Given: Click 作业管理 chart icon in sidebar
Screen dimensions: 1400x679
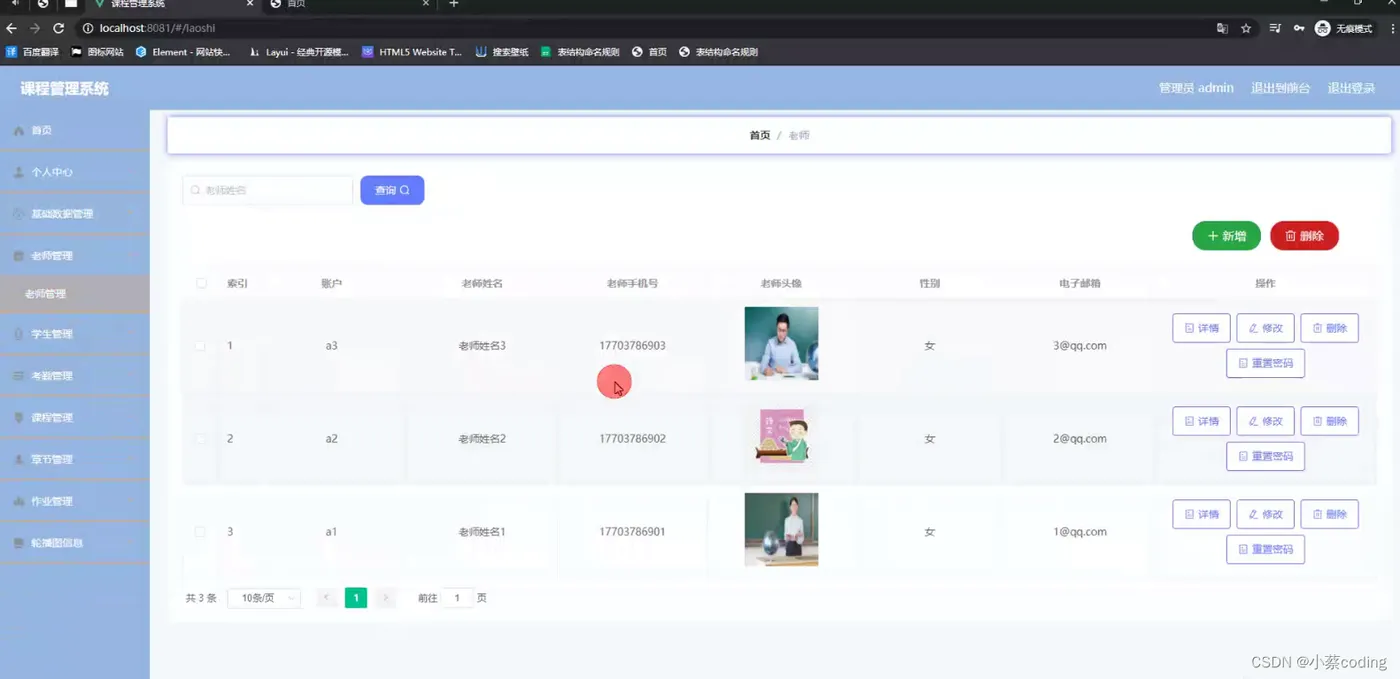Looking at the screenshot, I should 19,501.
